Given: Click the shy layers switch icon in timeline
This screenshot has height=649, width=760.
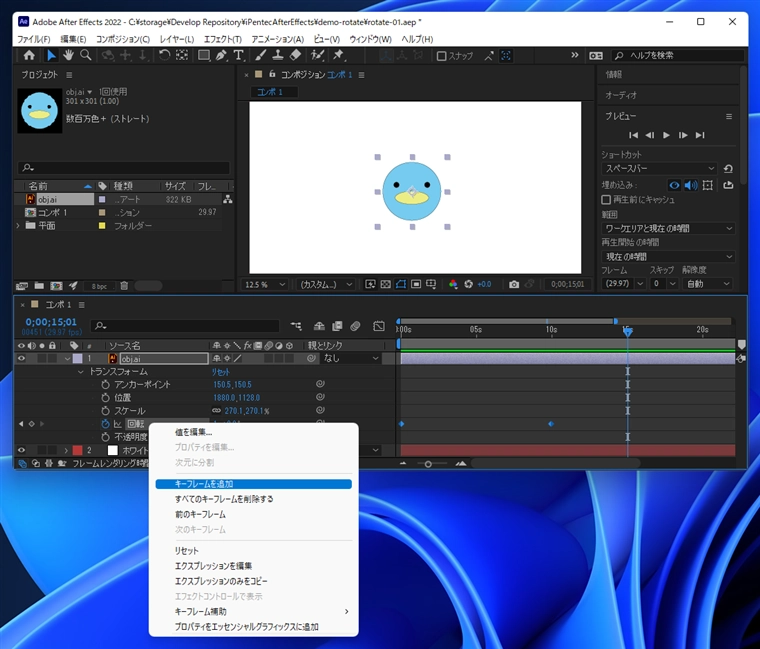Looking at the screenshot, I should click(319, 326).
